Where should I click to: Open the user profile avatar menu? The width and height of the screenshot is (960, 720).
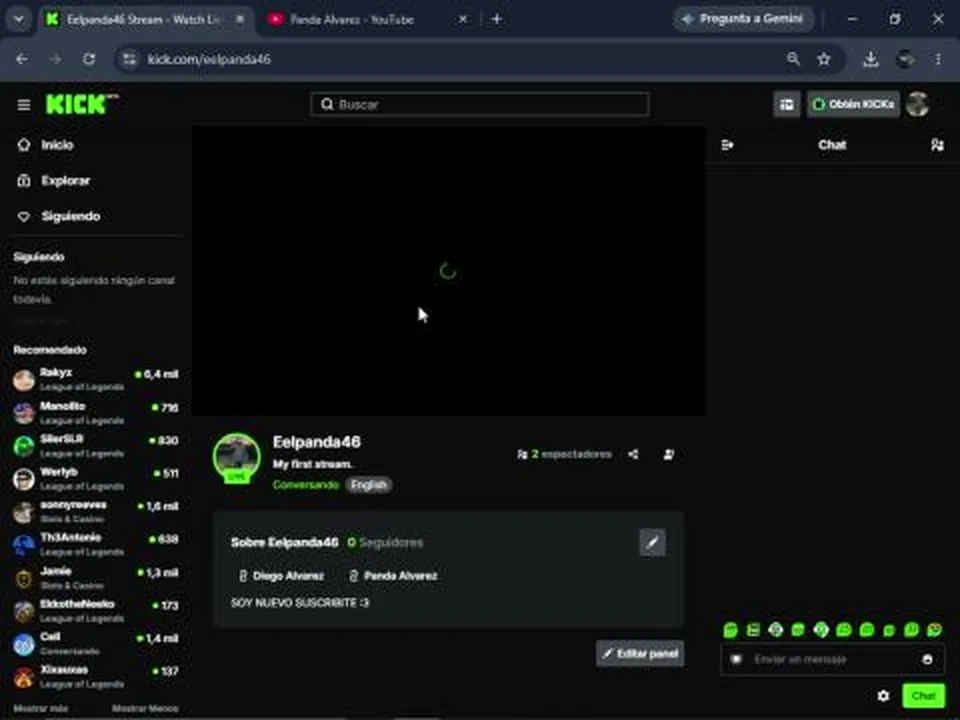(918, 104)
